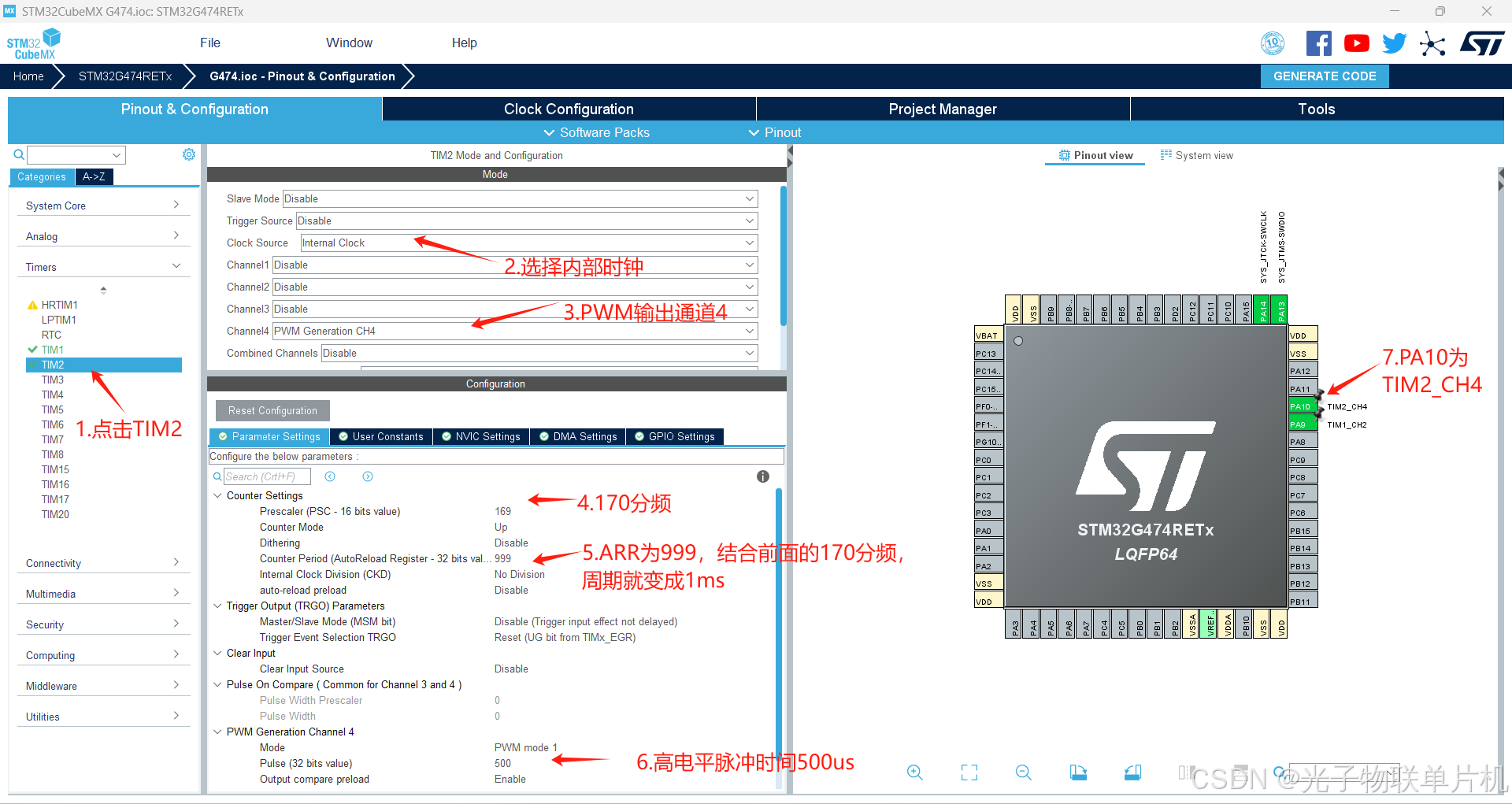Screen dimensions: 1512x804
Task: Click the parameter search magnifier icon
Action: pos(217,476)
